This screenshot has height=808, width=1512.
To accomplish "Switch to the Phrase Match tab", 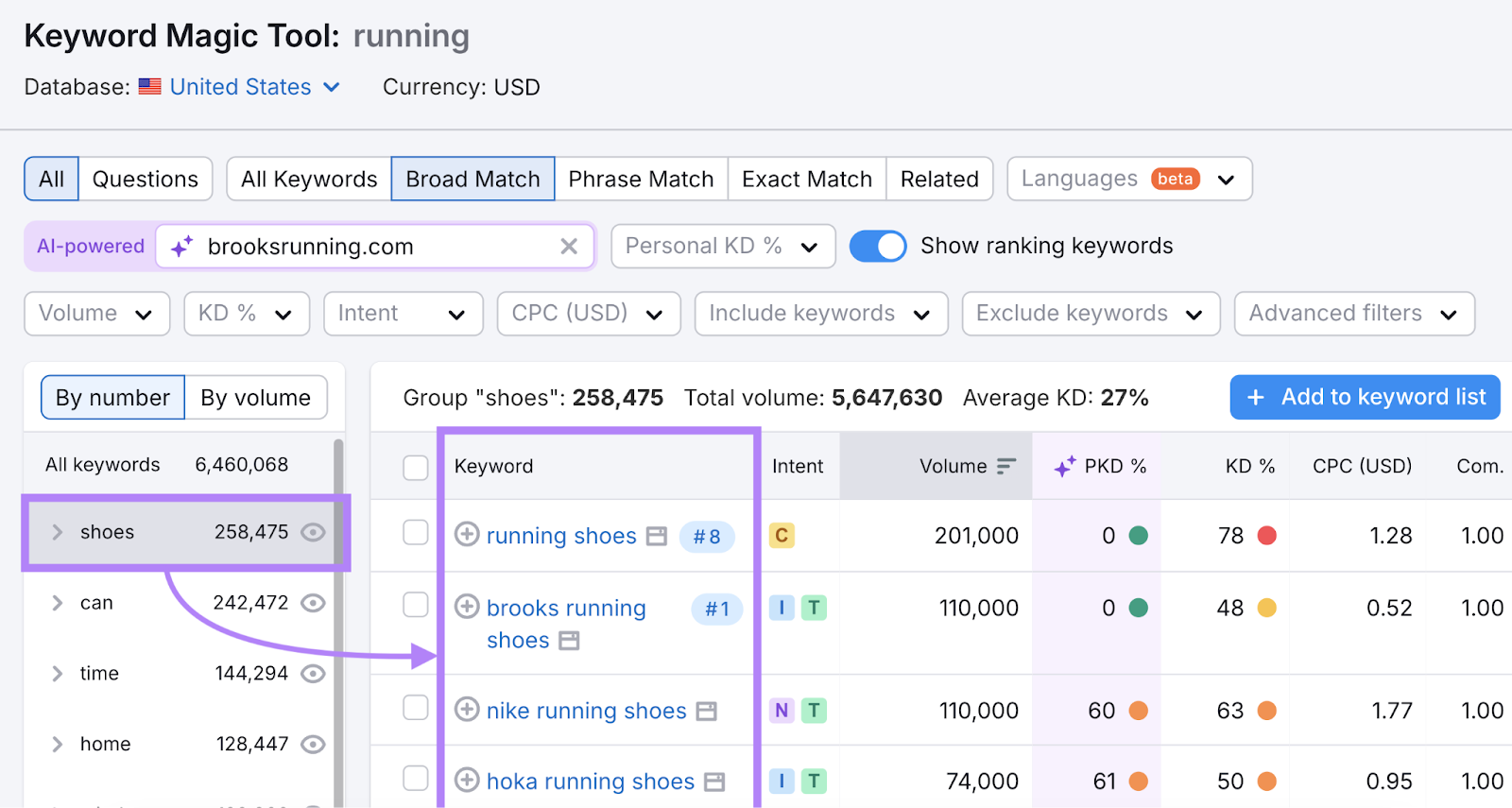I will [641, 180].
